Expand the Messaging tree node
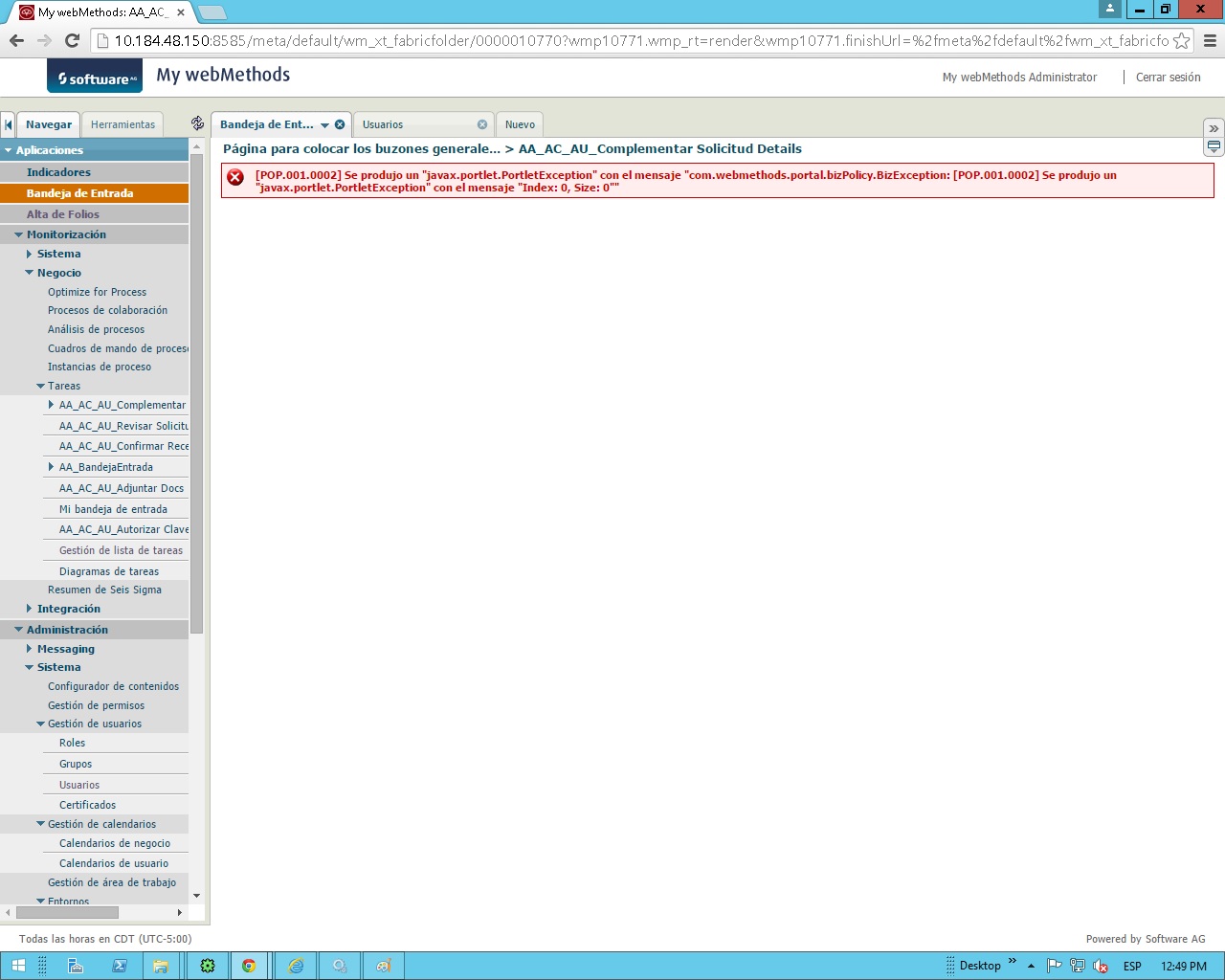 (29, 649)
